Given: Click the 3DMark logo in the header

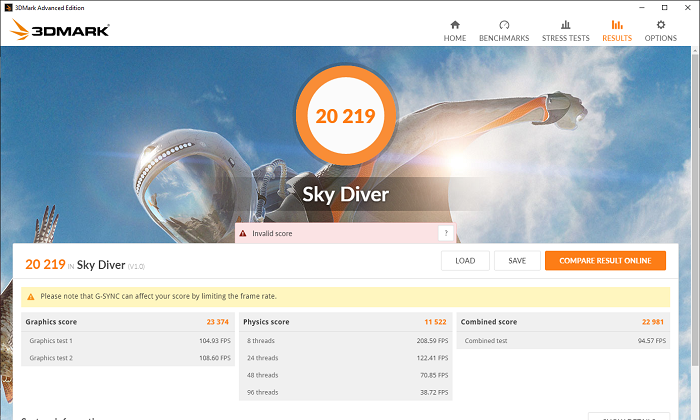Looking at the screenshot, I should [62, 30].
